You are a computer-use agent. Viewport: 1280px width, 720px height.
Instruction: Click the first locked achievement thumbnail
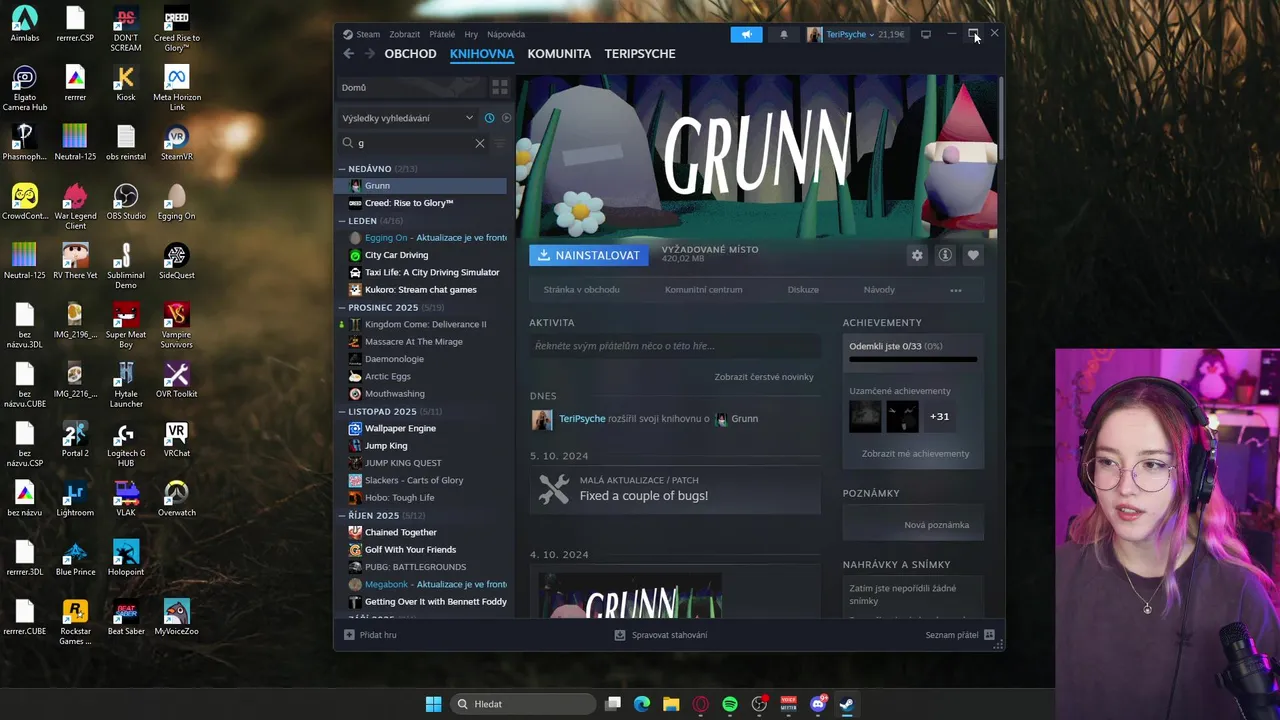click(865, 416)
